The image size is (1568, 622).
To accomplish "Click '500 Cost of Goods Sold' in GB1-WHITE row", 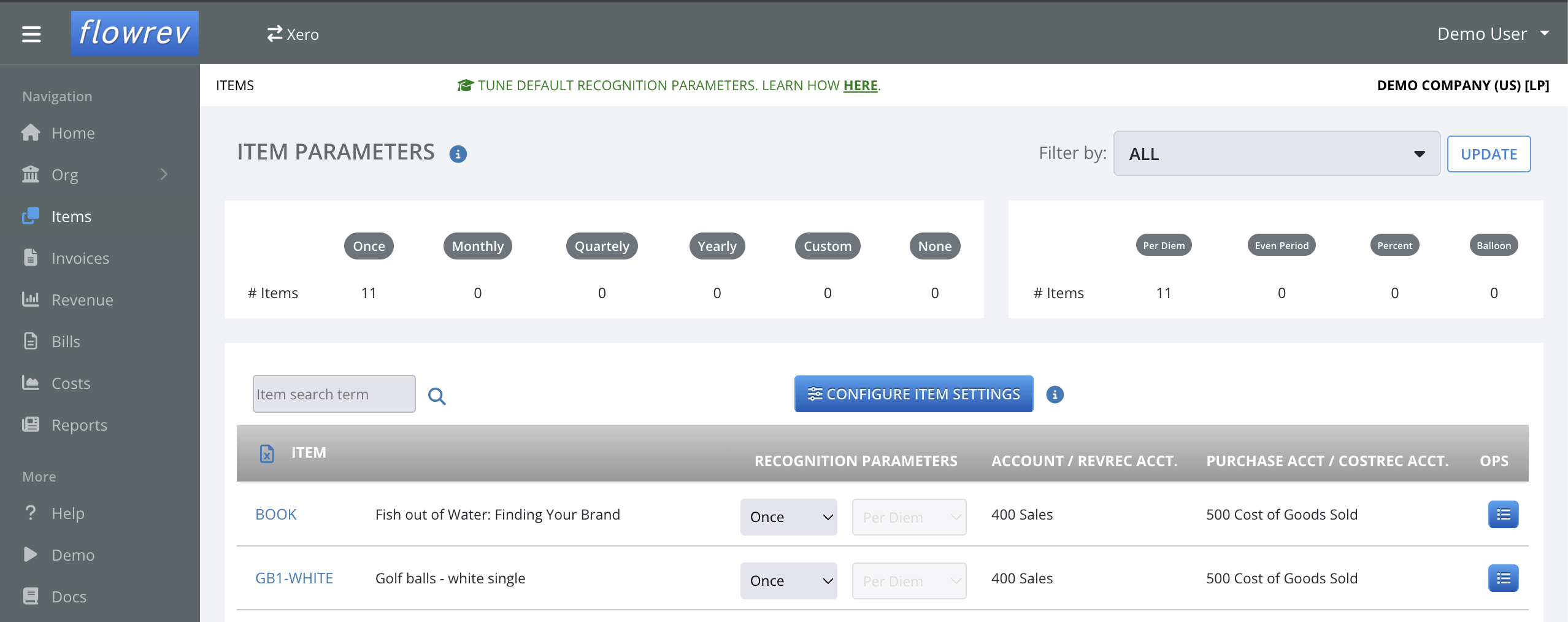I will [1282, 578].
